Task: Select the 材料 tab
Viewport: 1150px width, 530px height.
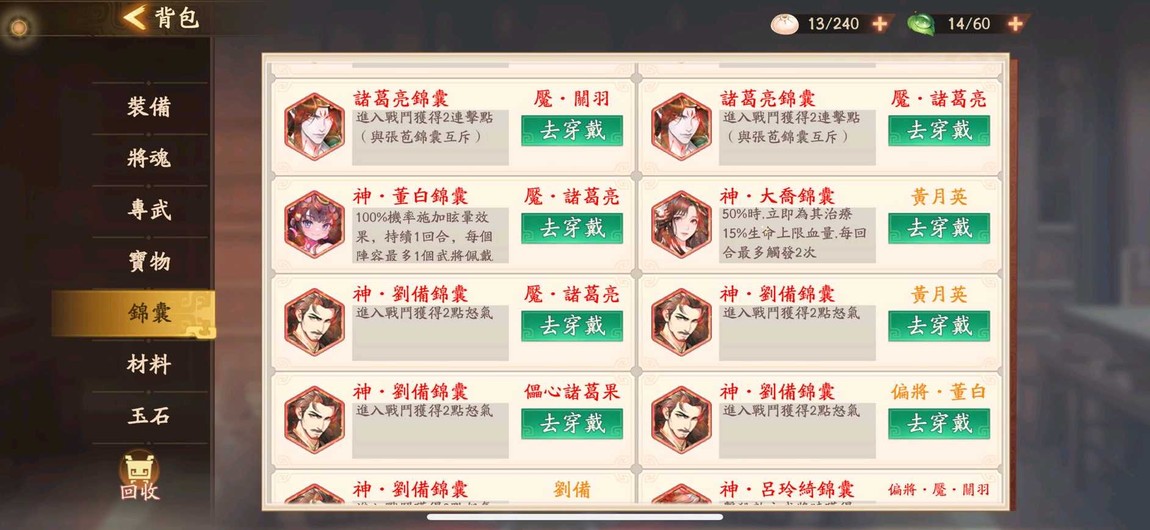Action: (149, 364)
